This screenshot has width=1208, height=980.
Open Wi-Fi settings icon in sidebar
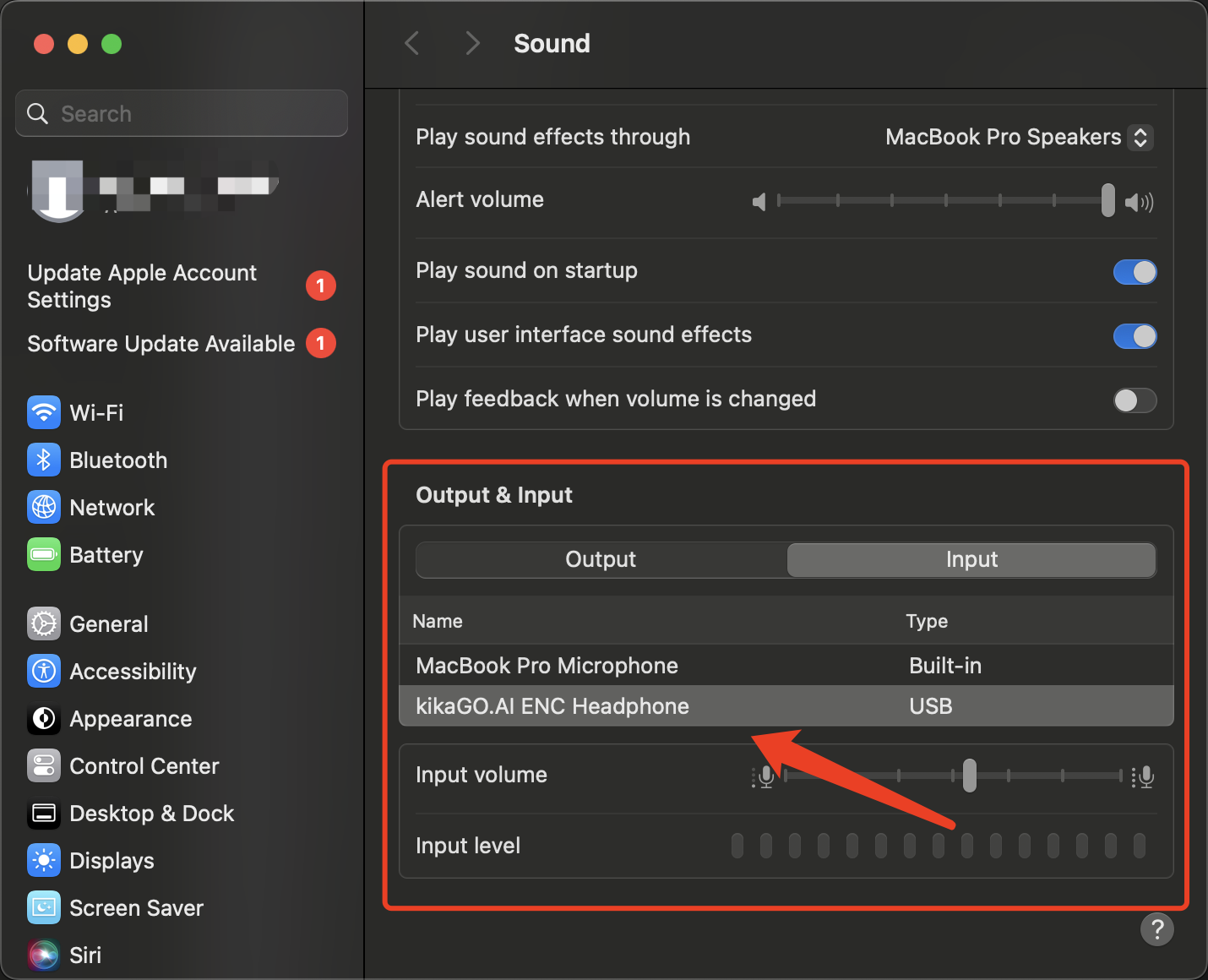coord(44,413)
